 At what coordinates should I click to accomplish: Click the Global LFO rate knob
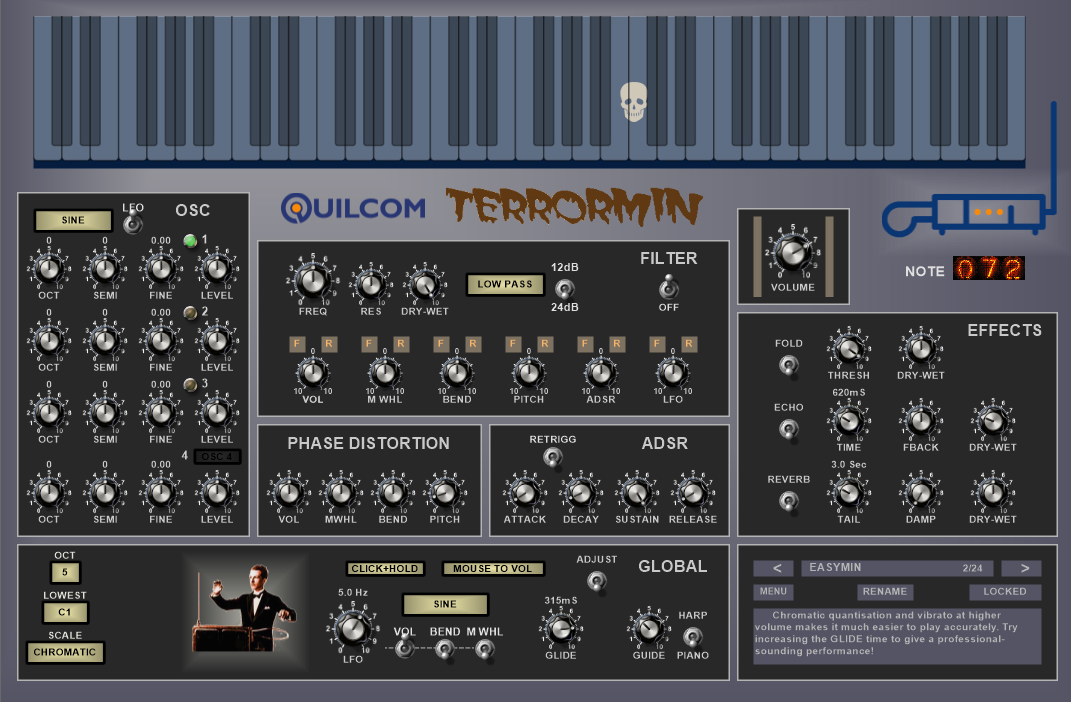tap(353, 628)
